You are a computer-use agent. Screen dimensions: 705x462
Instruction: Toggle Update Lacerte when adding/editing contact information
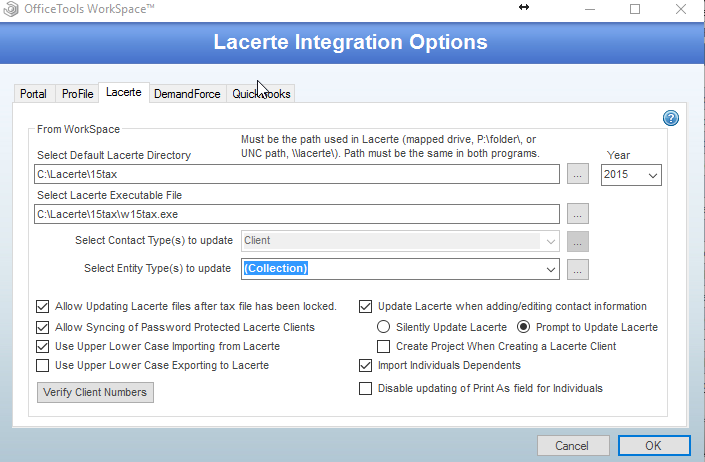[366, 307]
